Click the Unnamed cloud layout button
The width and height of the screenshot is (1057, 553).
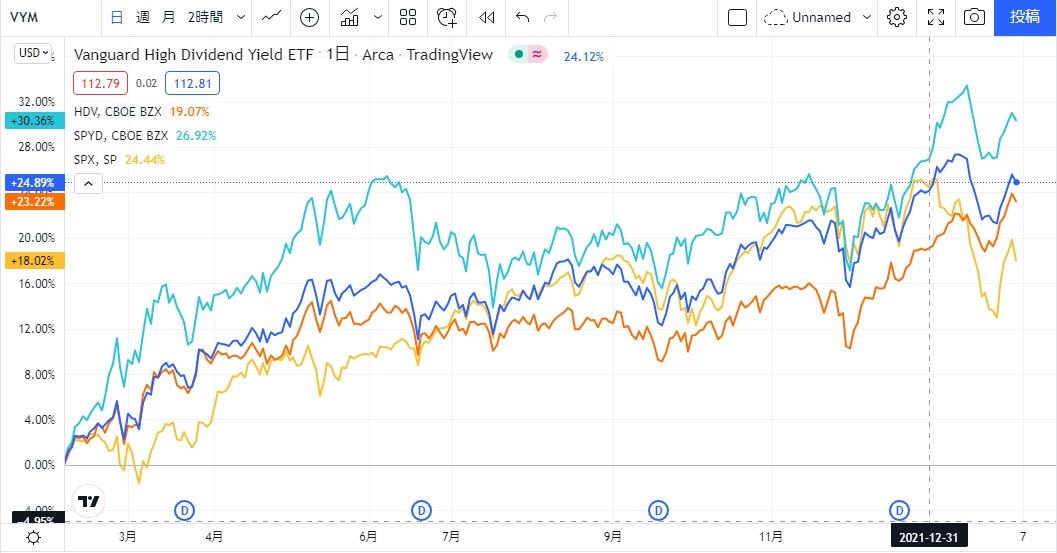pos(807,18)
